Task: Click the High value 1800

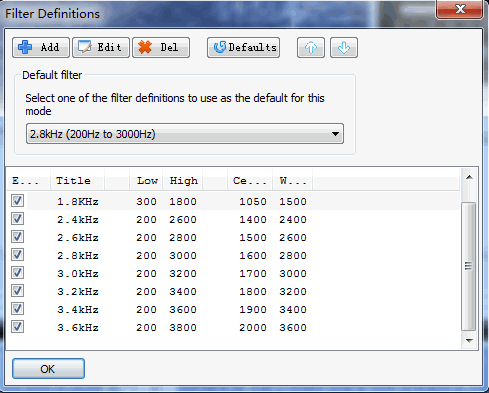Action: (183, 202)
